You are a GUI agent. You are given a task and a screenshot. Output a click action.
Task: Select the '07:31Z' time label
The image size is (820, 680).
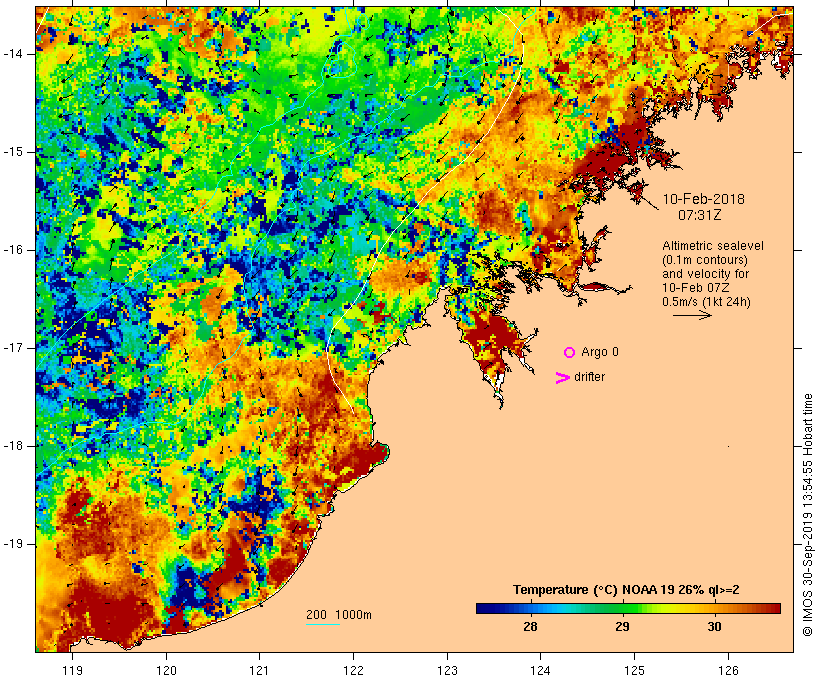click(x=700, y=215)
